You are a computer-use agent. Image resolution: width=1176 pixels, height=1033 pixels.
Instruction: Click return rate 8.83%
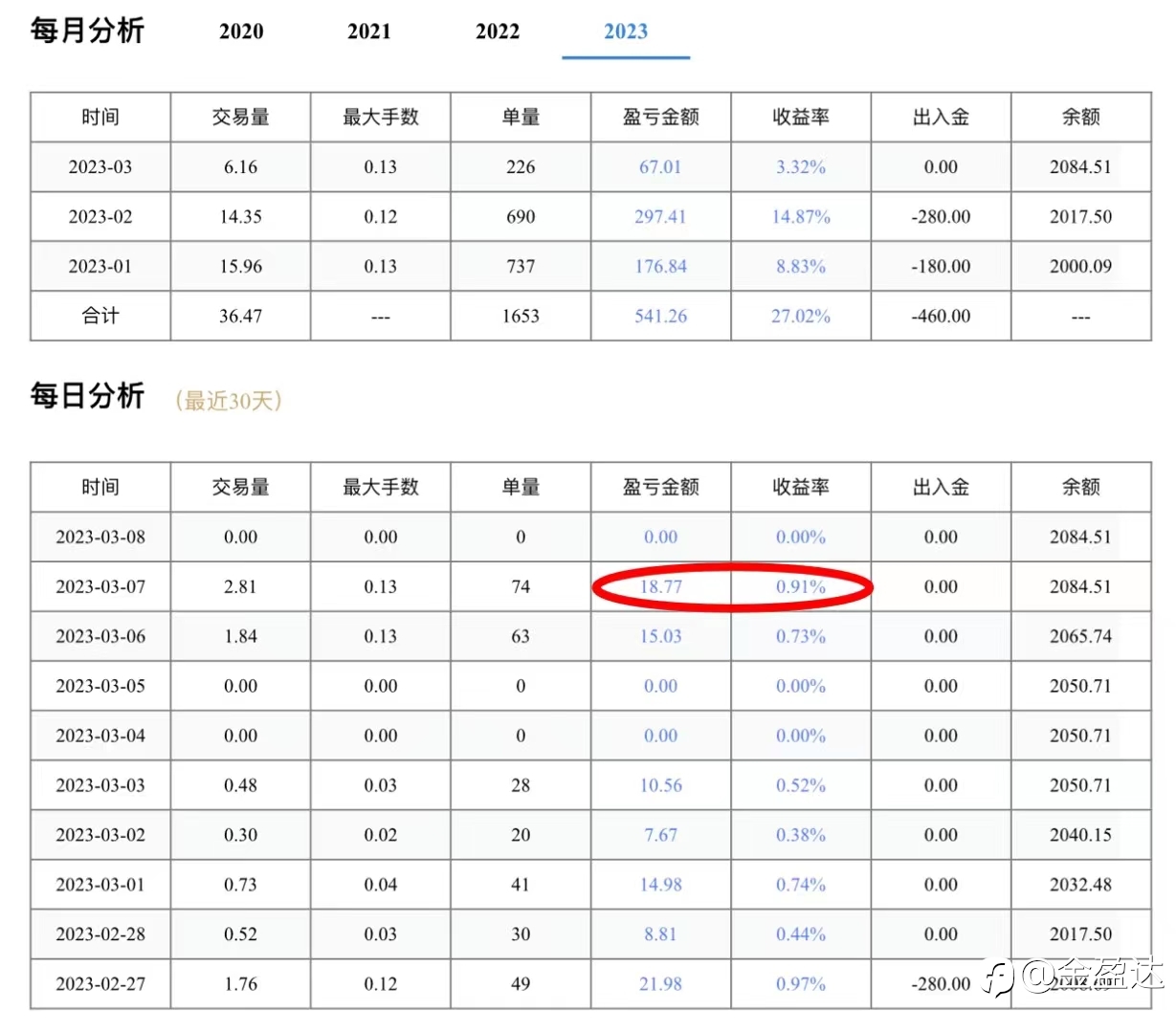click(801, 267)
